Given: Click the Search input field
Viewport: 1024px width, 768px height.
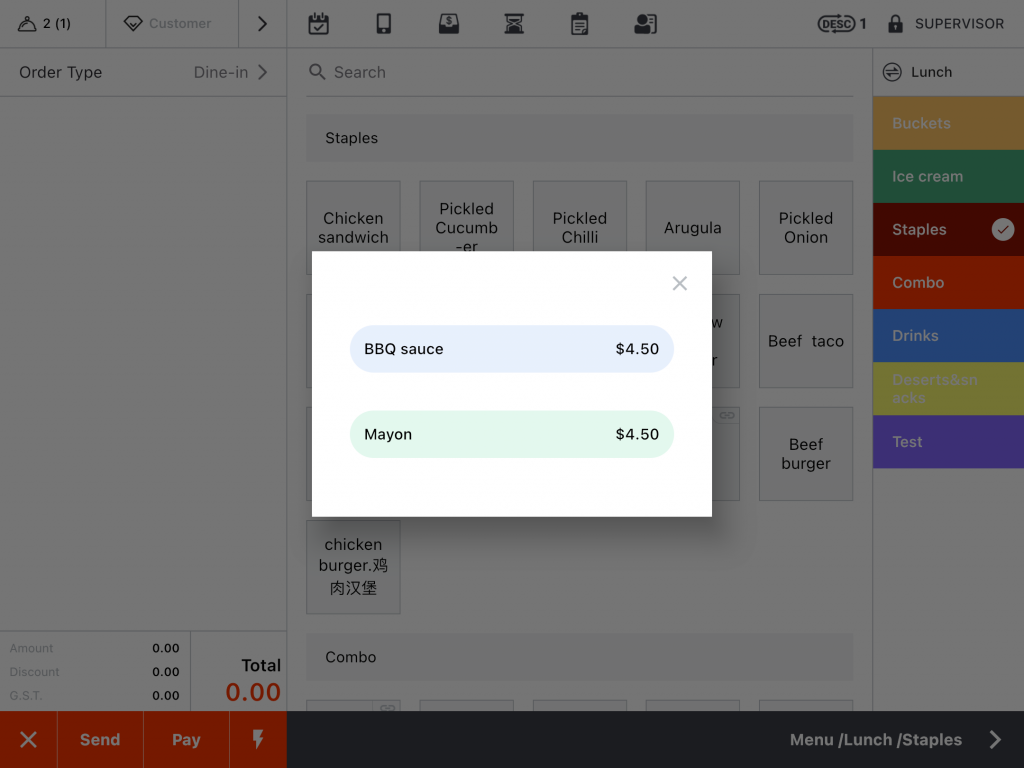Looking at the screenshot, I should click(x=580, y=72).
